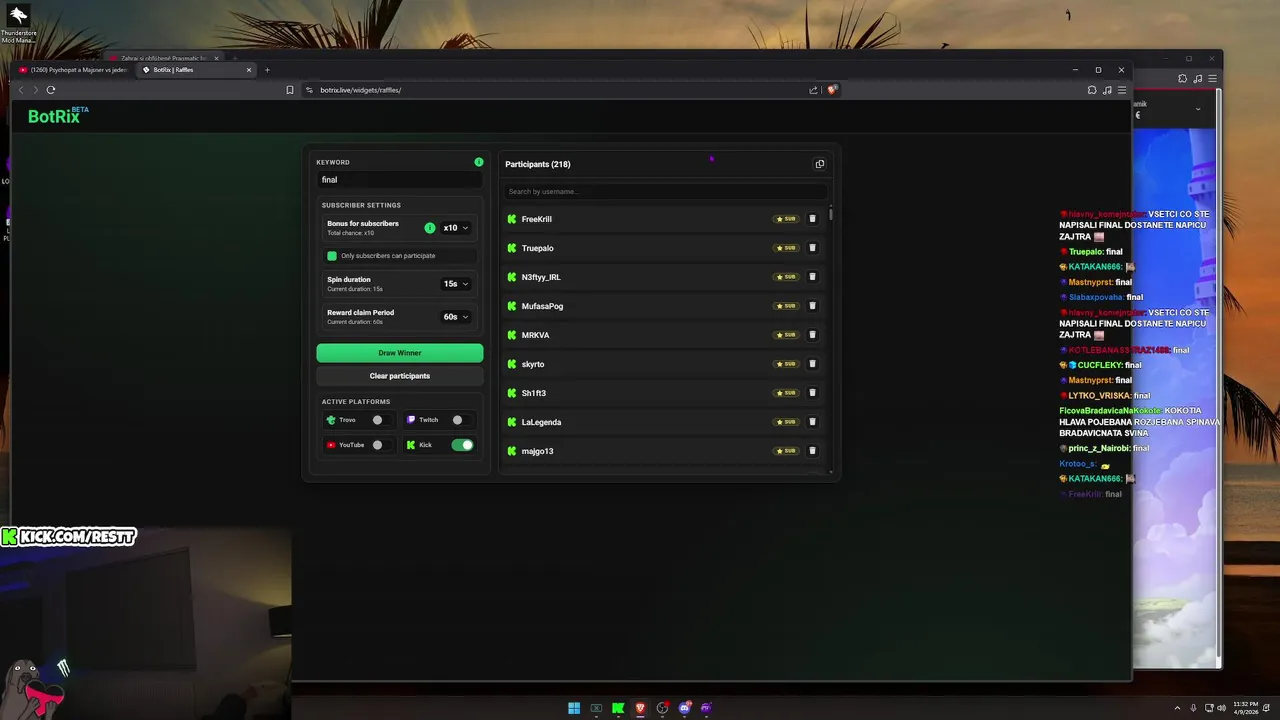Go back using the browser back arrow

tap(21, 90)
